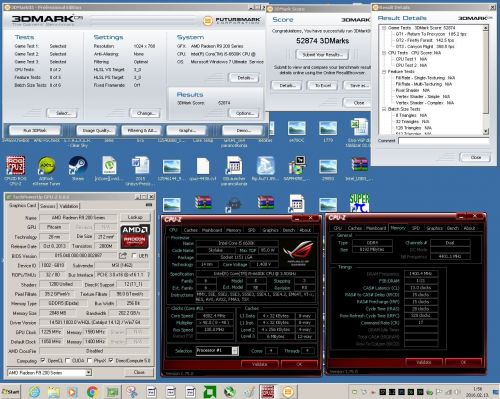Click the bus interface question mark in GPU-Z

pos(149,275)
